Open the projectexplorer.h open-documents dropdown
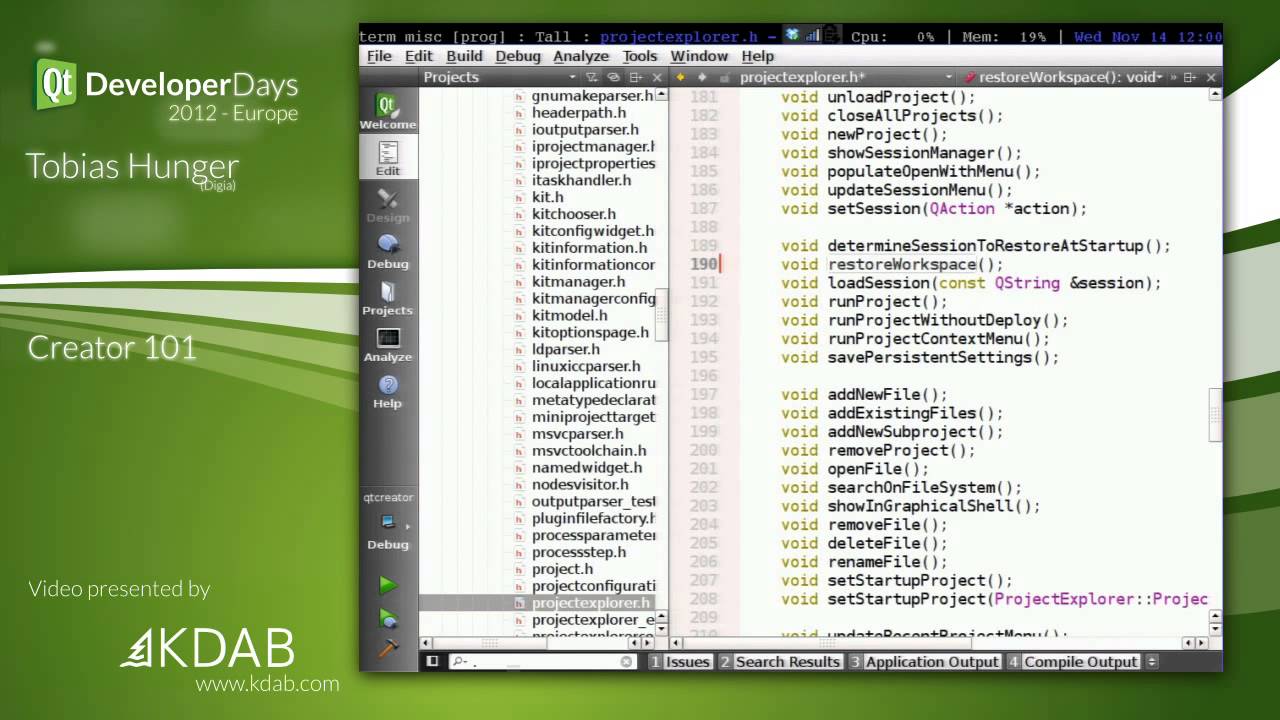This screenshot has height=720, width=1280. coord(847,77)
